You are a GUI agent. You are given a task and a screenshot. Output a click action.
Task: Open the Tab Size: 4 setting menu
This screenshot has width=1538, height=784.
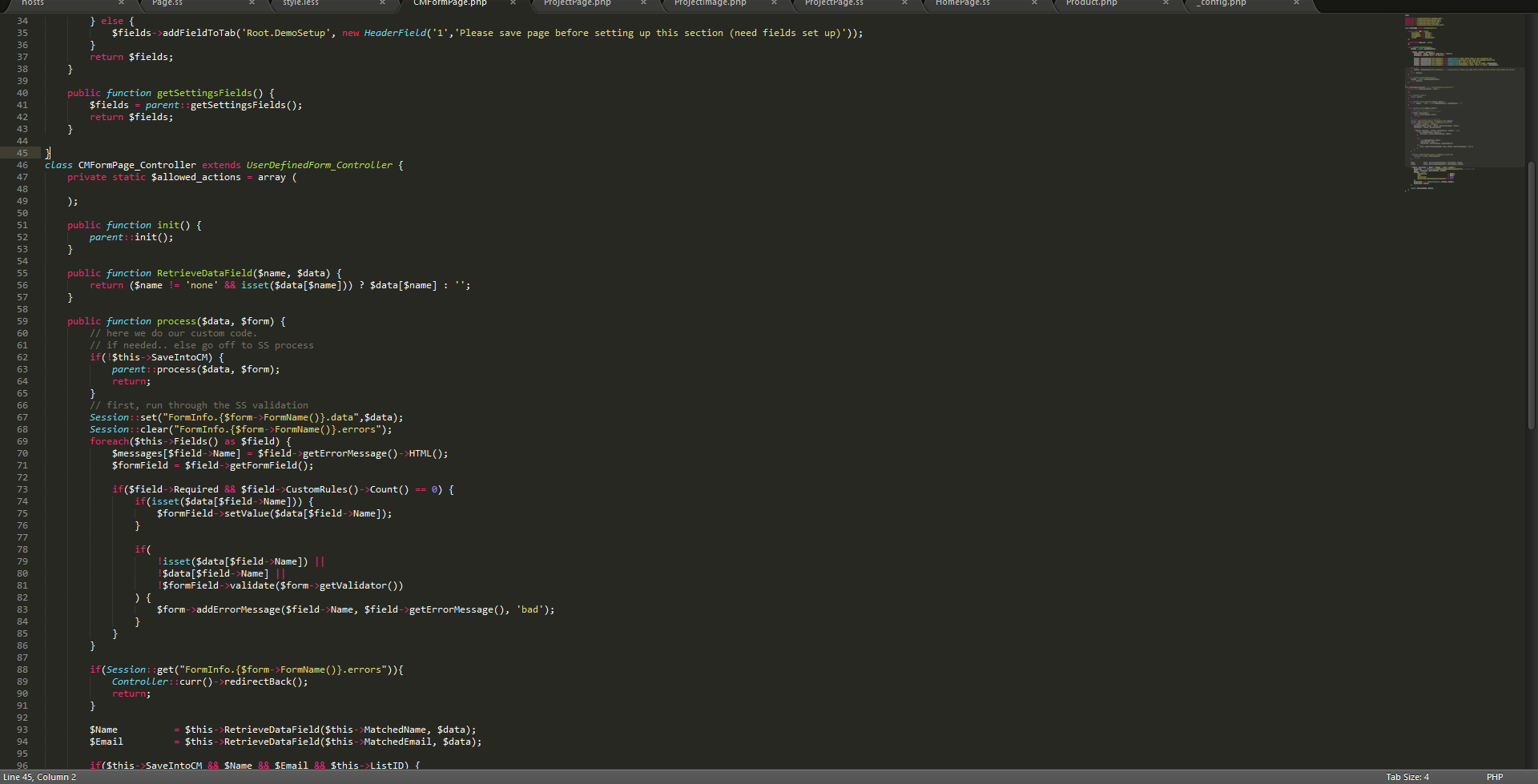point(1407,776)
